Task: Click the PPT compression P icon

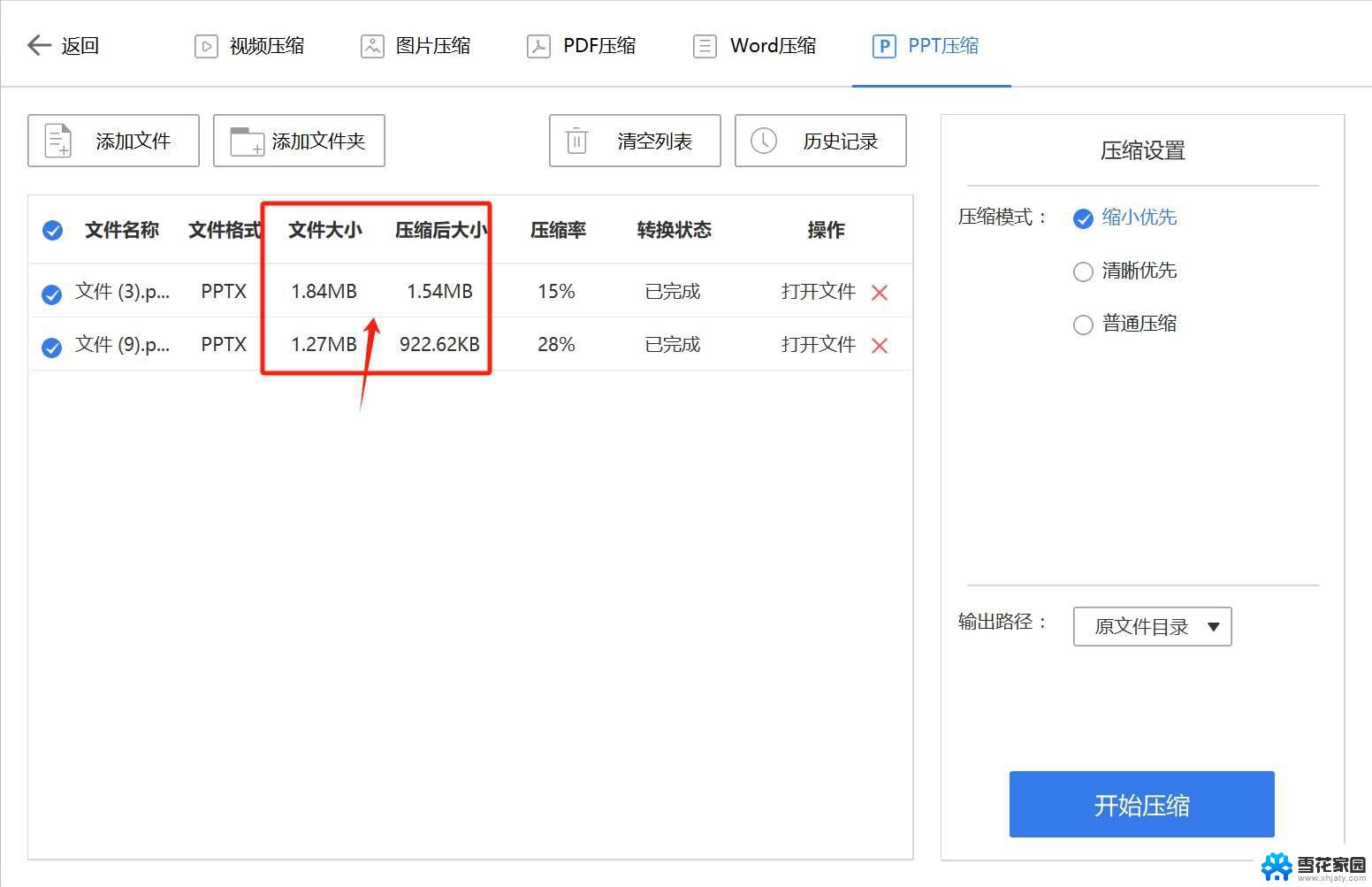Action: click(883, 46)
